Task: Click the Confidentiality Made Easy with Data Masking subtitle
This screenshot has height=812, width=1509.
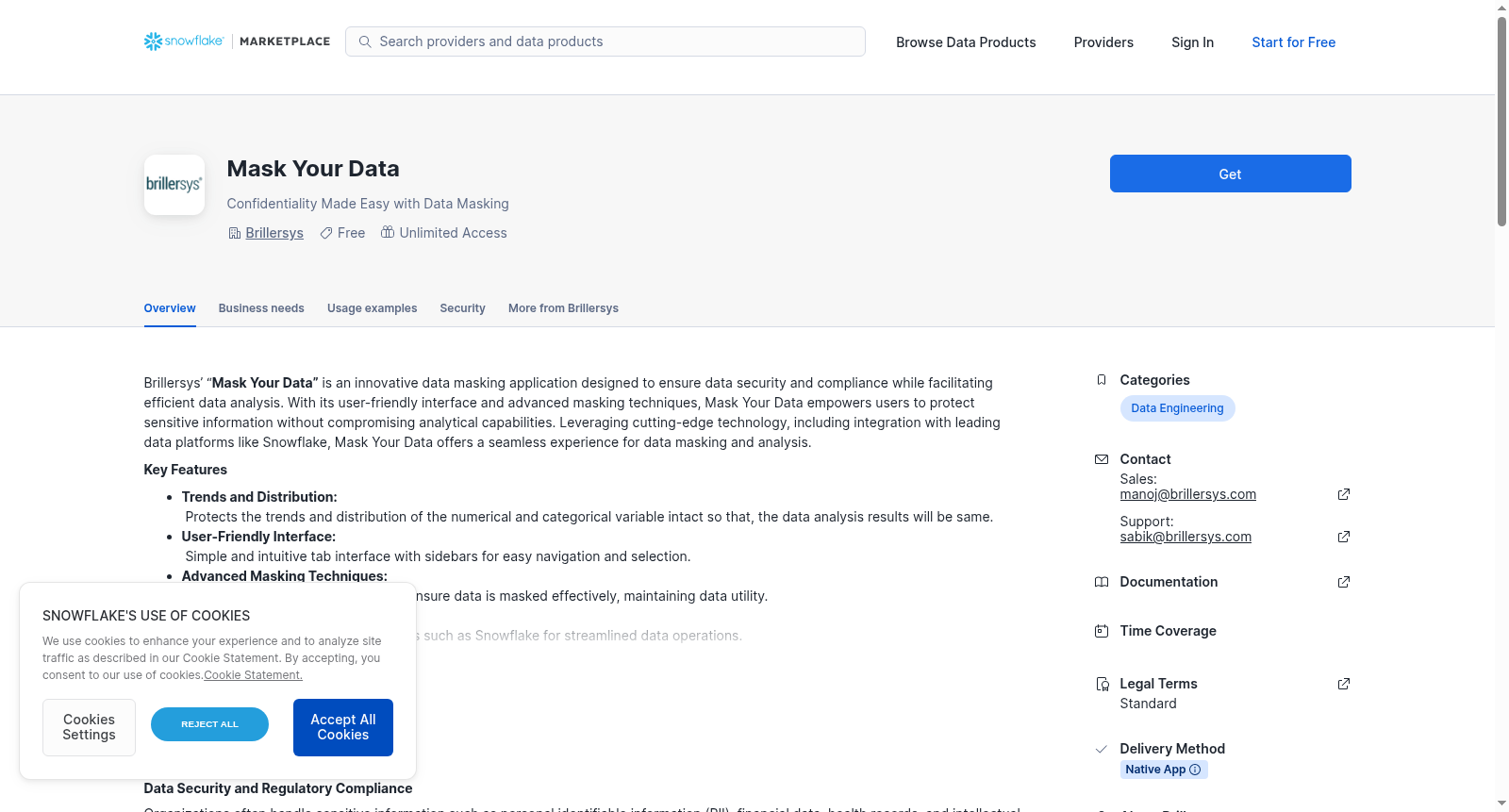Action: tap(368, 204)
